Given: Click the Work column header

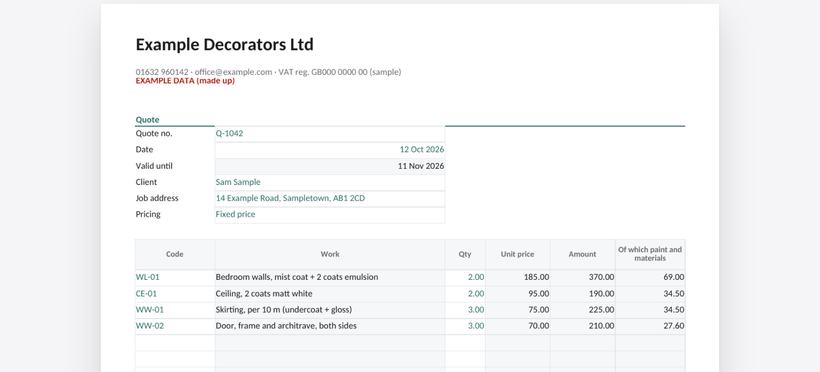Looking at the screenshot, I should point(330,254).
